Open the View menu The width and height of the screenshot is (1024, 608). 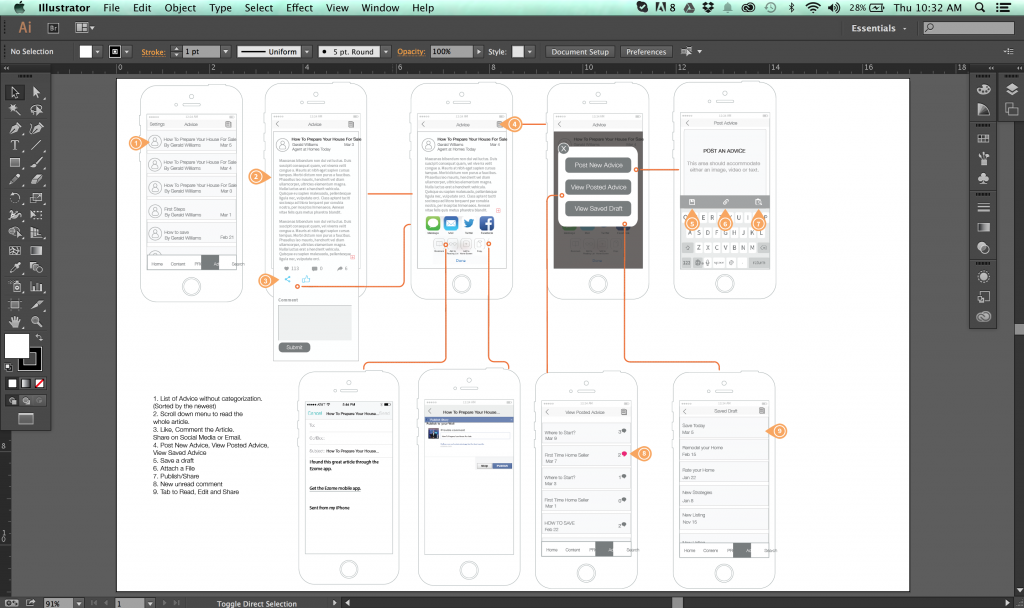[338, 8]
